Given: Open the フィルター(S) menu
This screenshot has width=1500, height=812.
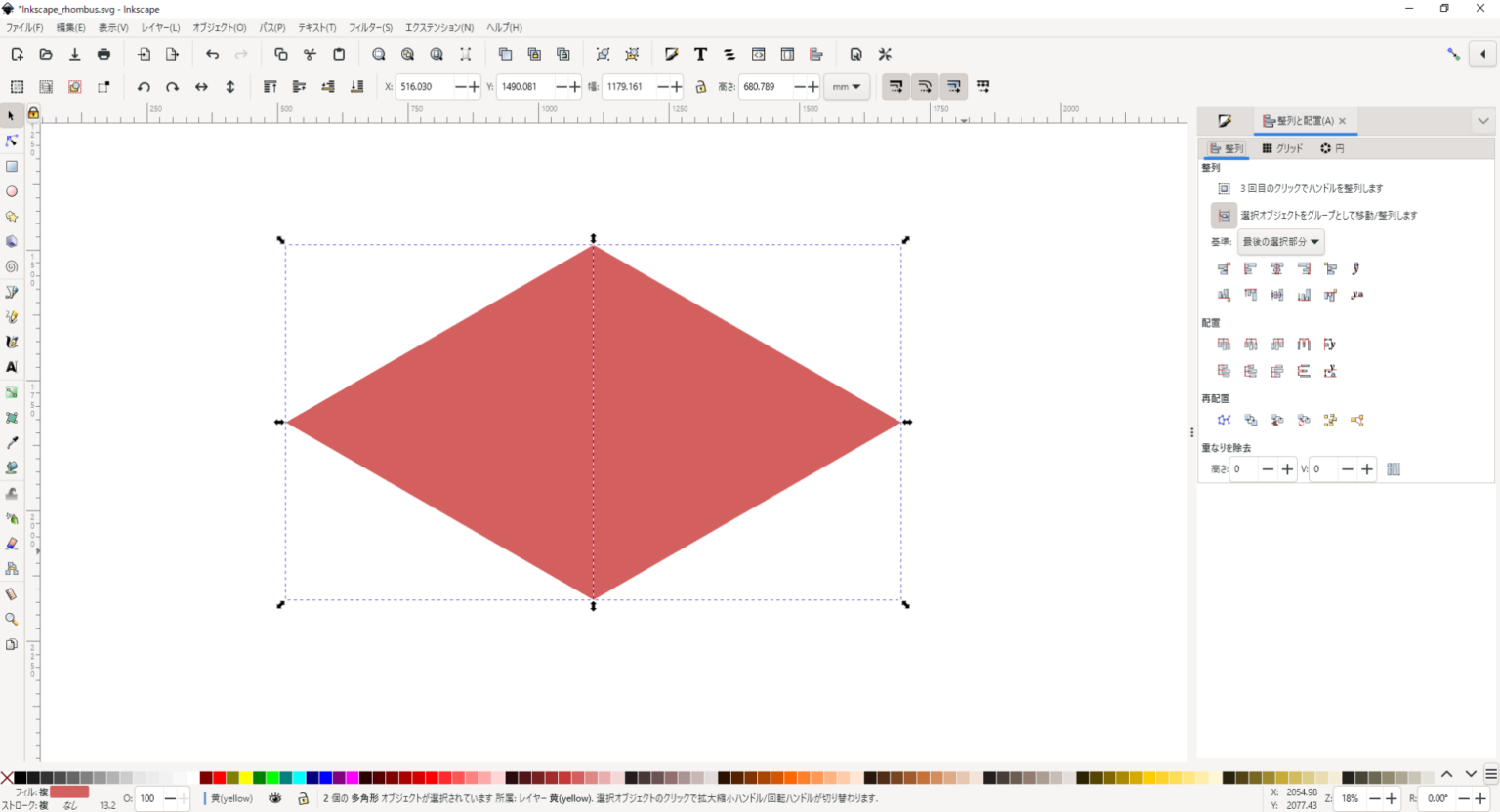Looking at the screenshot, I should 370,28.
